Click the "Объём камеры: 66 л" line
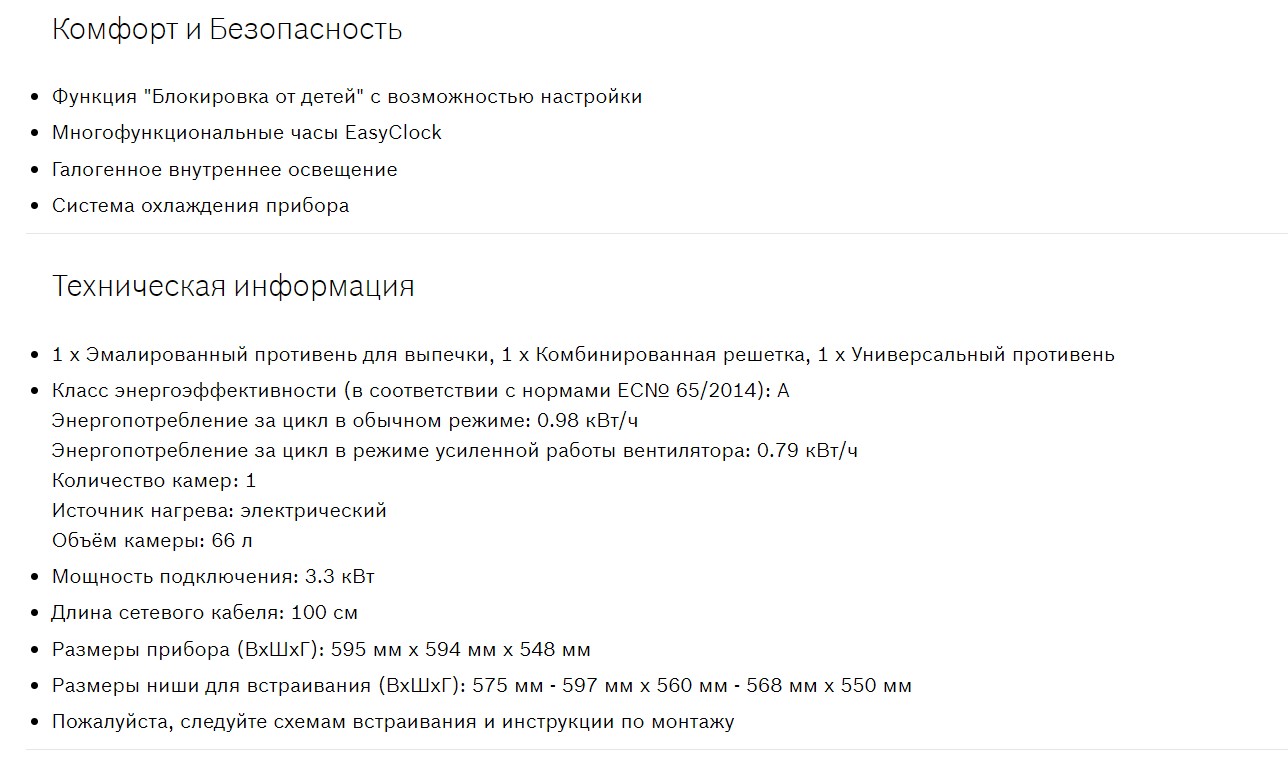The width and height of the screenshot is (1288, 764). [x=152, y=541]
